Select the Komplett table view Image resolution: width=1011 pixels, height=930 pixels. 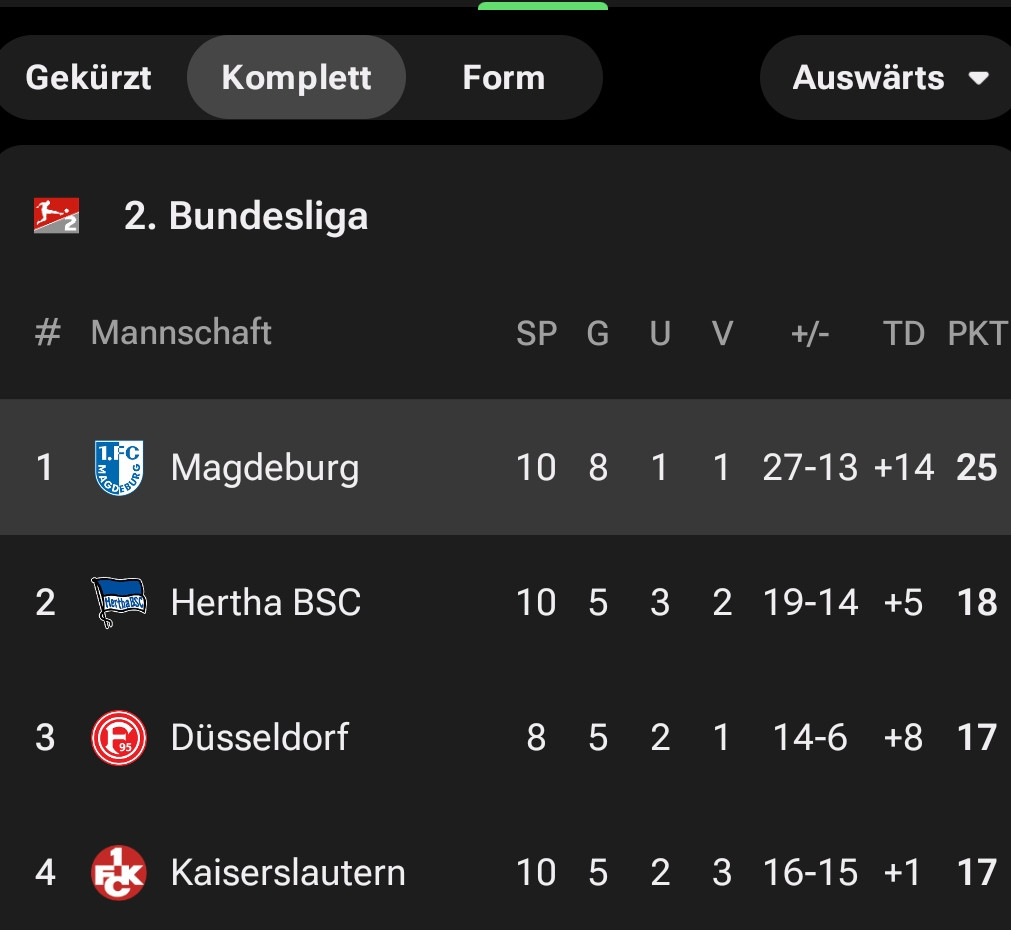click(x=296, y=78)
